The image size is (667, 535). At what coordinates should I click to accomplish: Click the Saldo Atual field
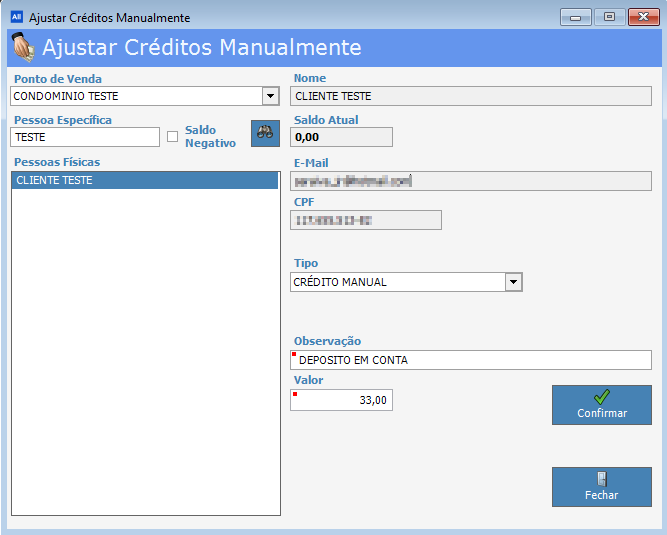click(342, 137)
